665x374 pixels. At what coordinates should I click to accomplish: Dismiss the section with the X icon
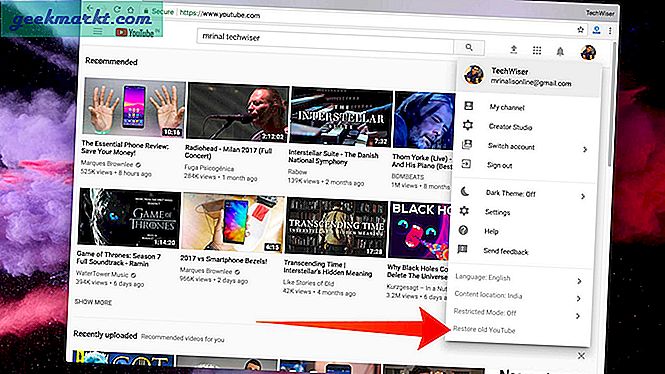pyautogui.click(x=581, y=355)
